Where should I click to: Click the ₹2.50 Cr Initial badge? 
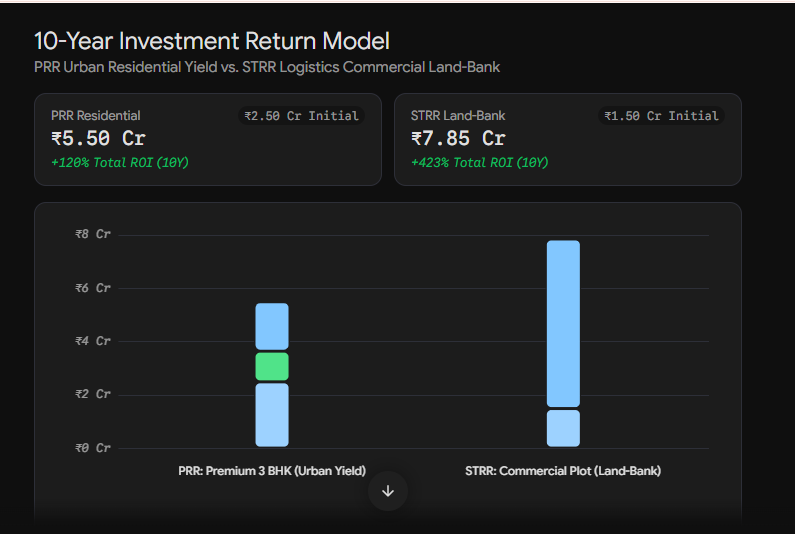301,116
